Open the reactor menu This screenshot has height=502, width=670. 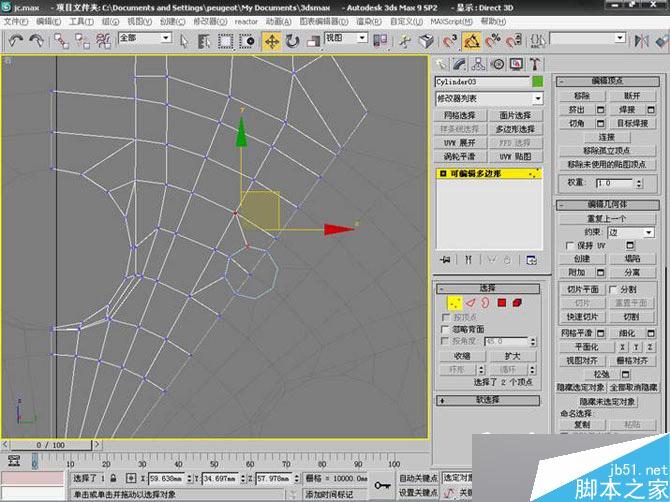pyautogui.click(x=246, y=21)
